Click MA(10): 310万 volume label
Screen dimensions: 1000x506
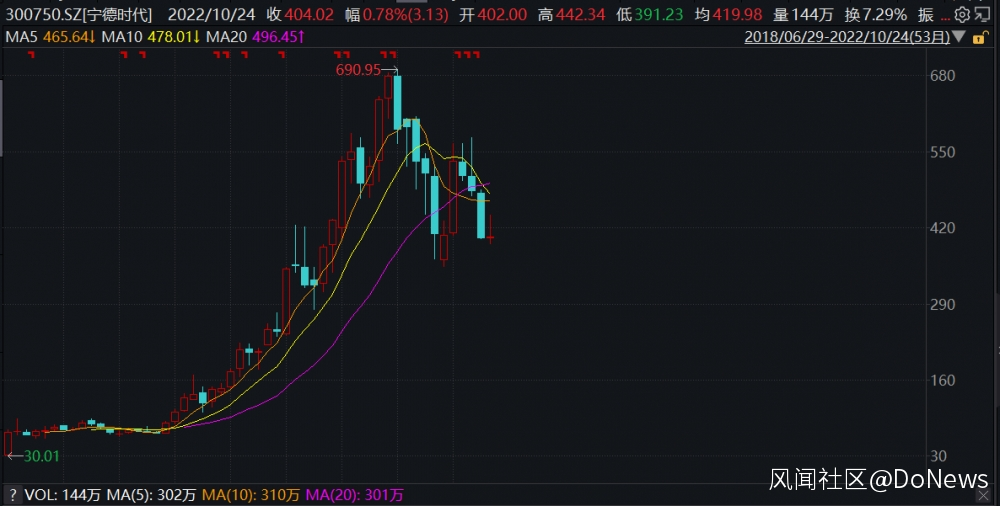click(x=251, y=495)
